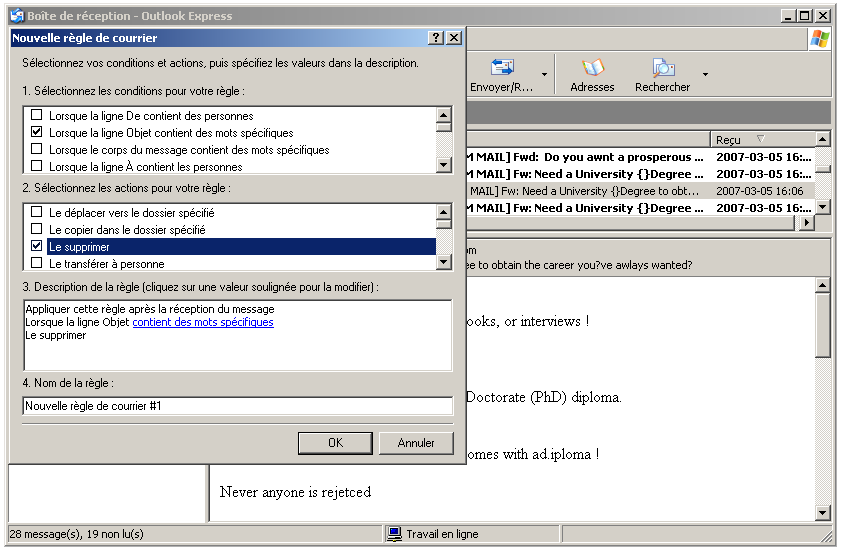Click the conditions list scrollbar thumb

pyautogui.click(x=444, y=127)
